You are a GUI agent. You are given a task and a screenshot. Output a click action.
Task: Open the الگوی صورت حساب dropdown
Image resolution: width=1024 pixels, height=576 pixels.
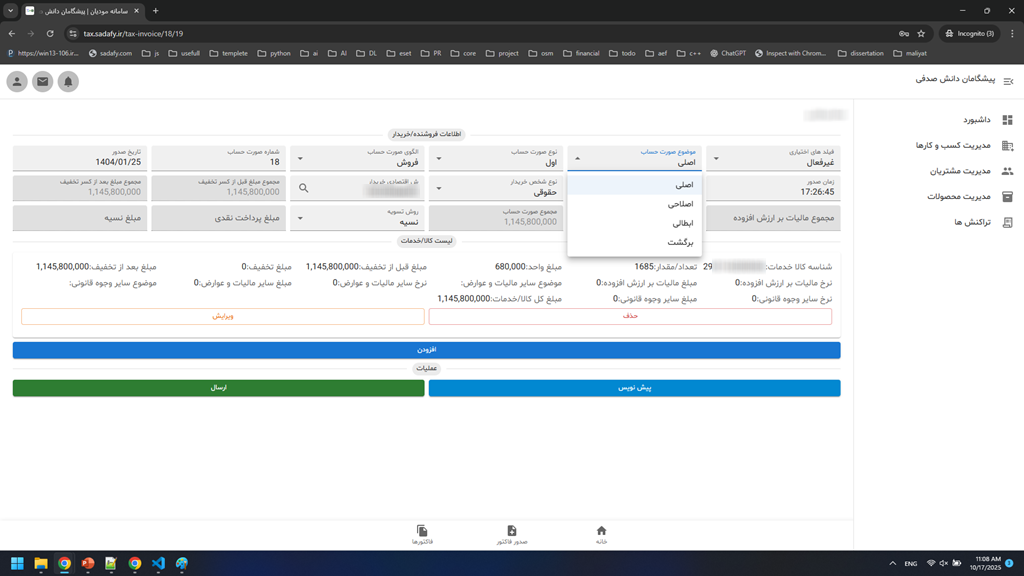358,158
